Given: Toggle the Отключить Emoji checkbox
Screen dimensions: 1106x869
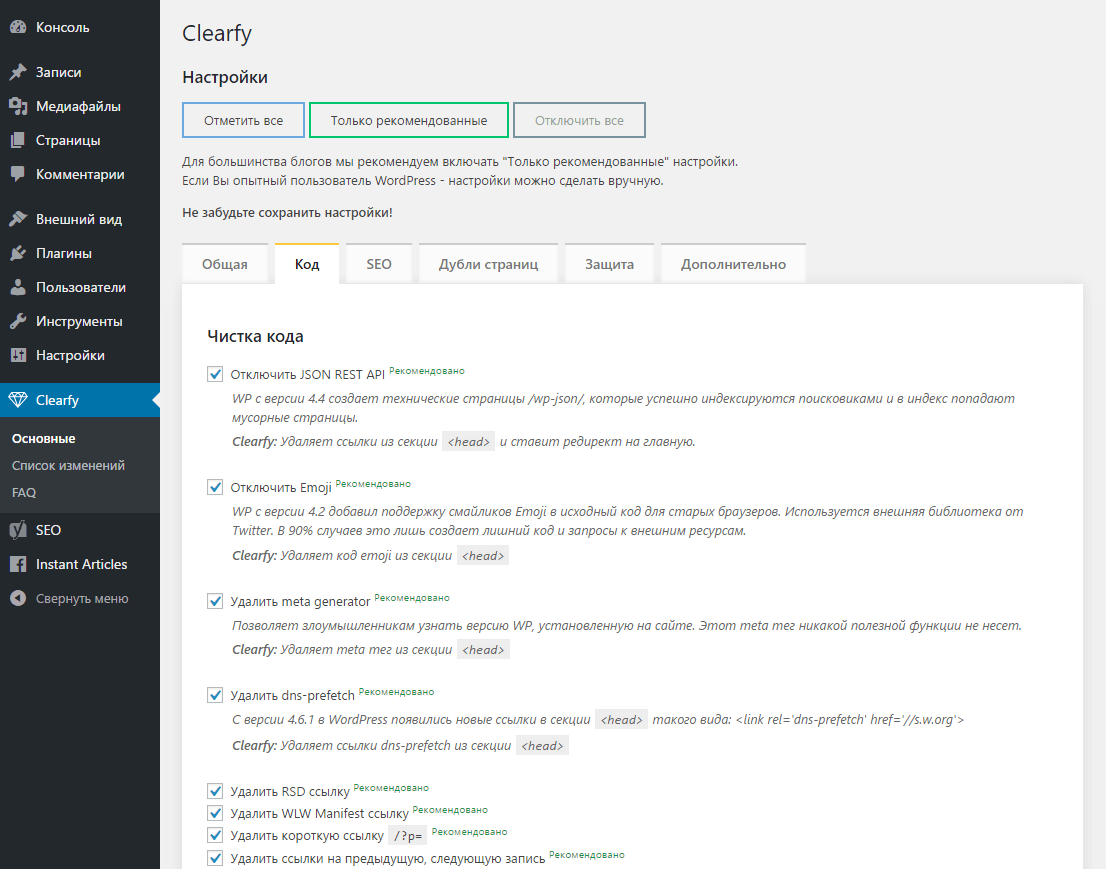Looking at the screenshot, I should (x=215, y=487).
